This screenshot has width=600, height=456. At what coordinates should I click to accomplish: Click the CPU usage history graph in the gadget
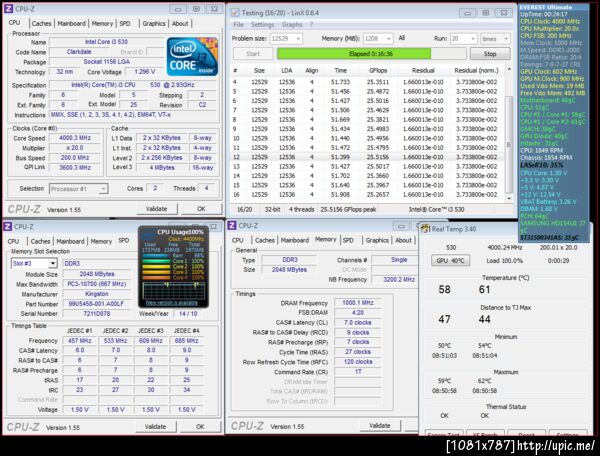click(173, 290)
